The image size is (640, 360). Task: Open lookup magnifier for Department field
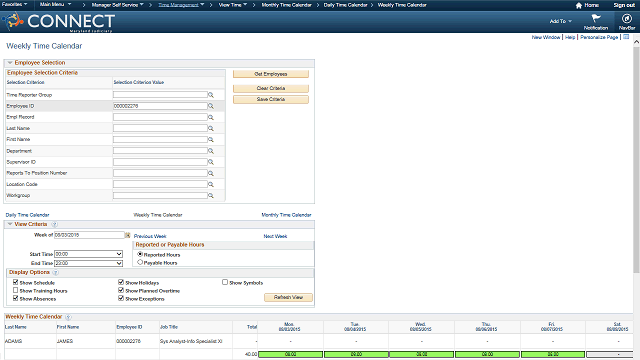[211, 151]
